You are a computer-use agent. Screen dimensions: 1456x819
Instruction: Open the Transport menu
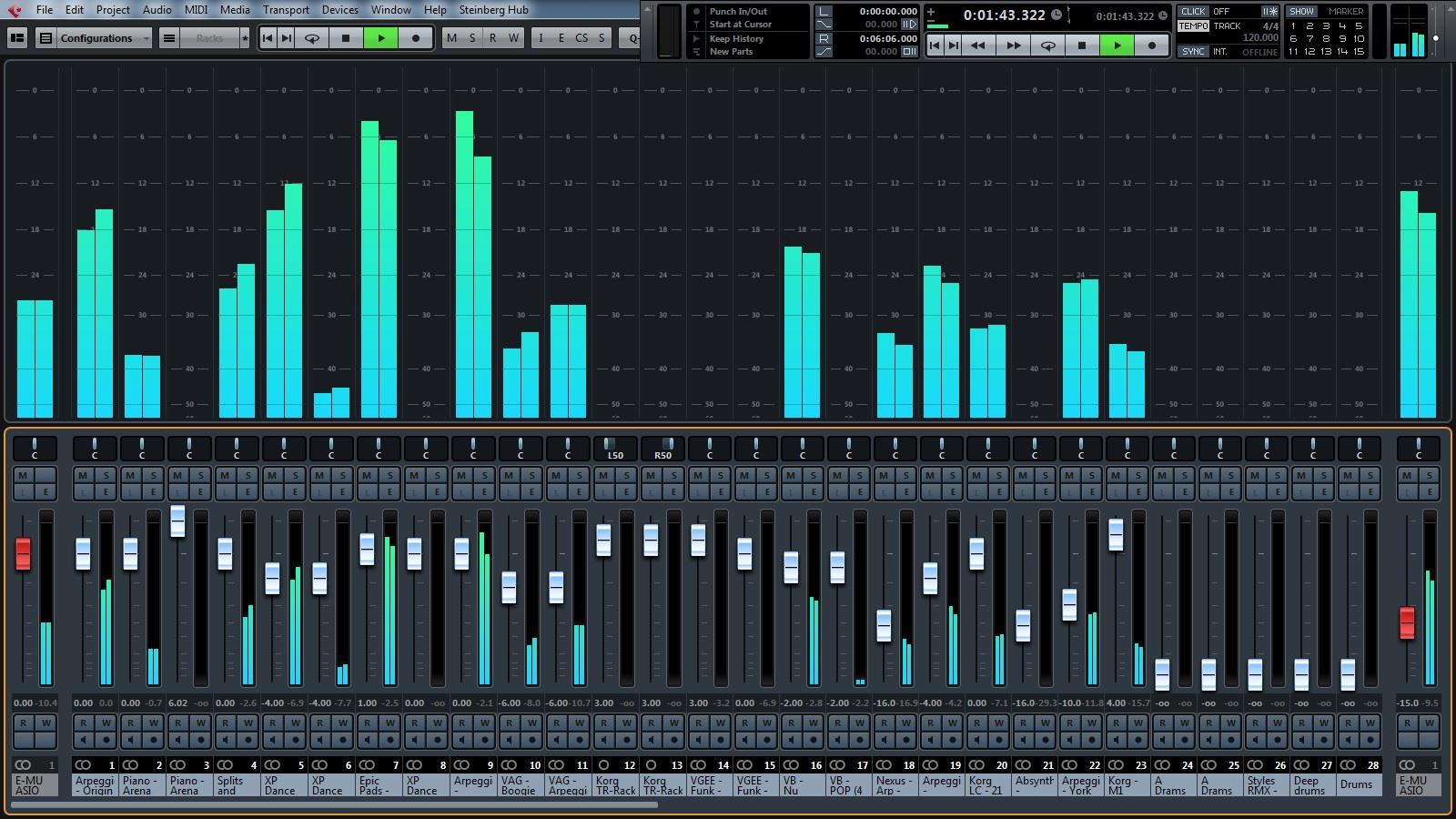point(286,10)
